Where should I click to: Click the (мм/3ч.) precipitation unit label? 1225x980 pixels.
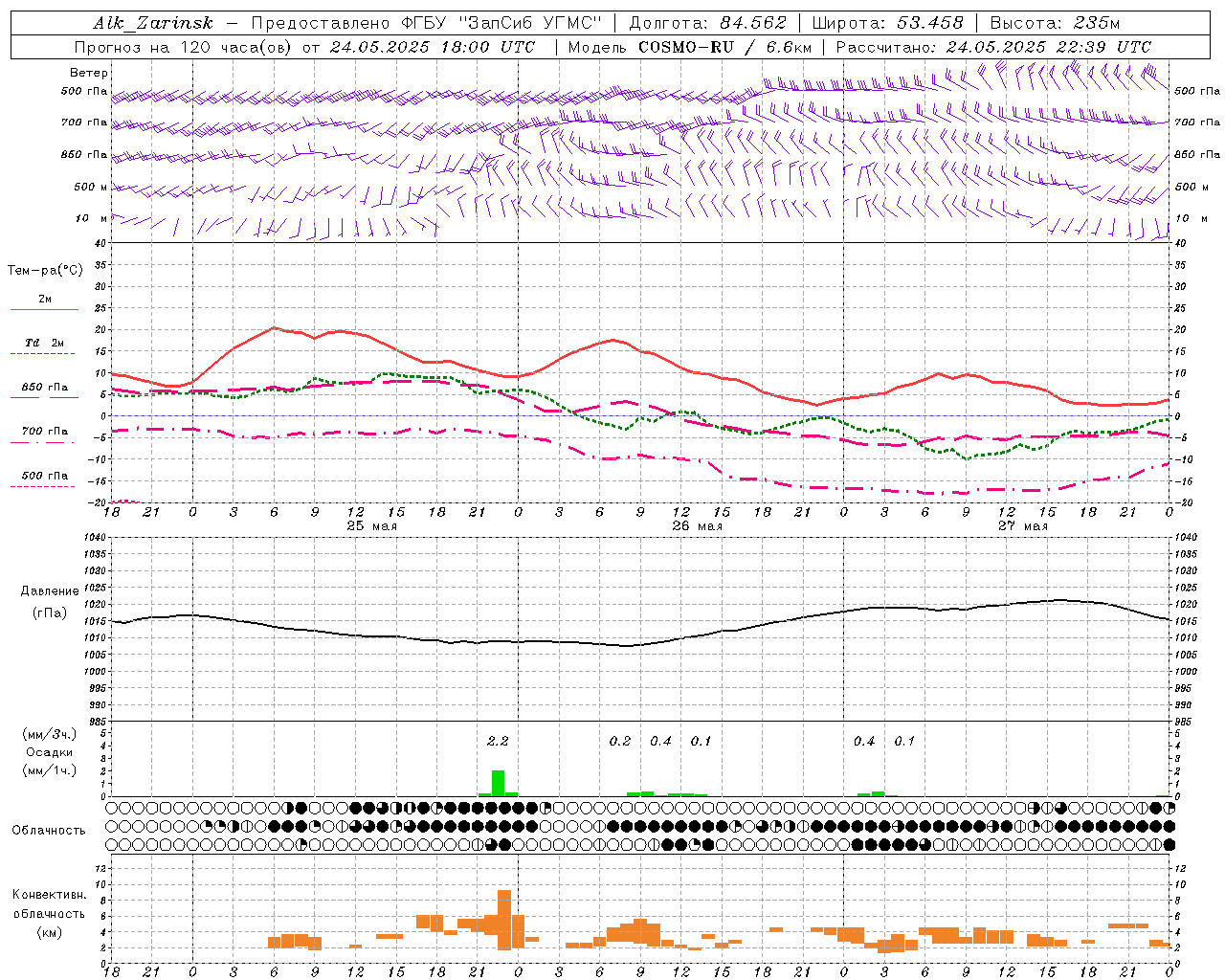pos(49,735)
